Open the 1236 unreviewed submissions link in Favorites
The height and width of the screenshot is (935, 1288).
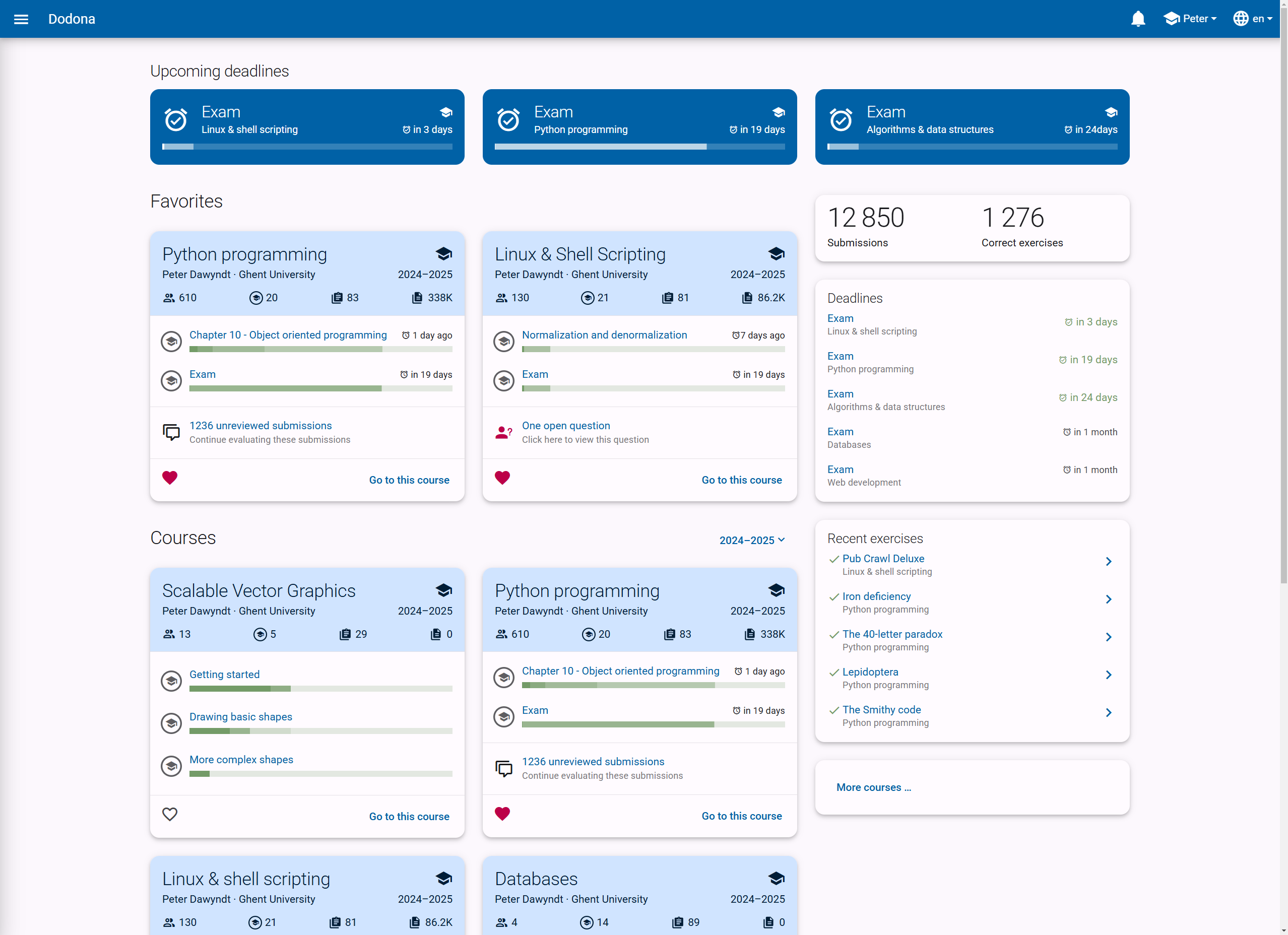point(260,425)
